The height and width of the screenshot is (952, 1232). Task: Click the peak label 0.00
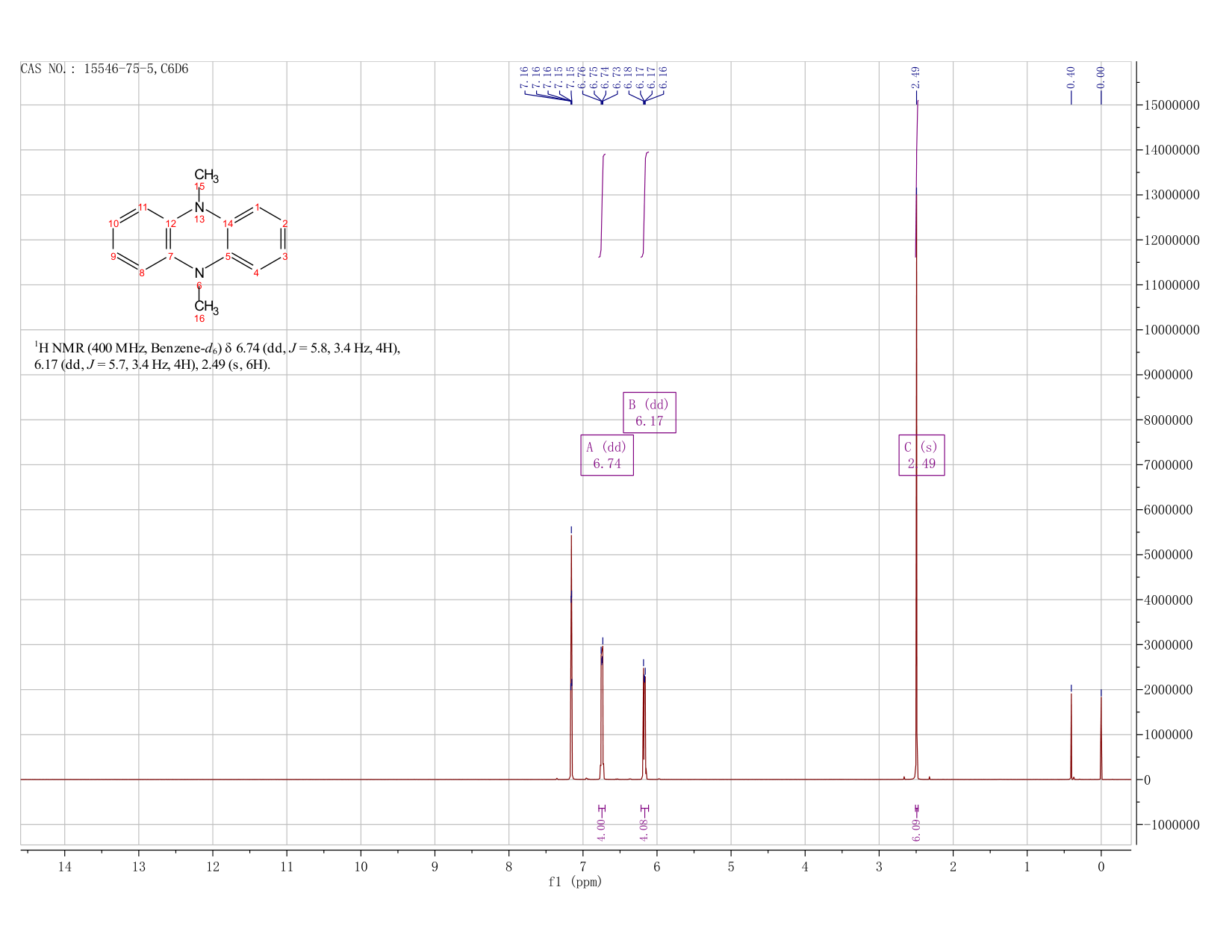[1101, 77]
